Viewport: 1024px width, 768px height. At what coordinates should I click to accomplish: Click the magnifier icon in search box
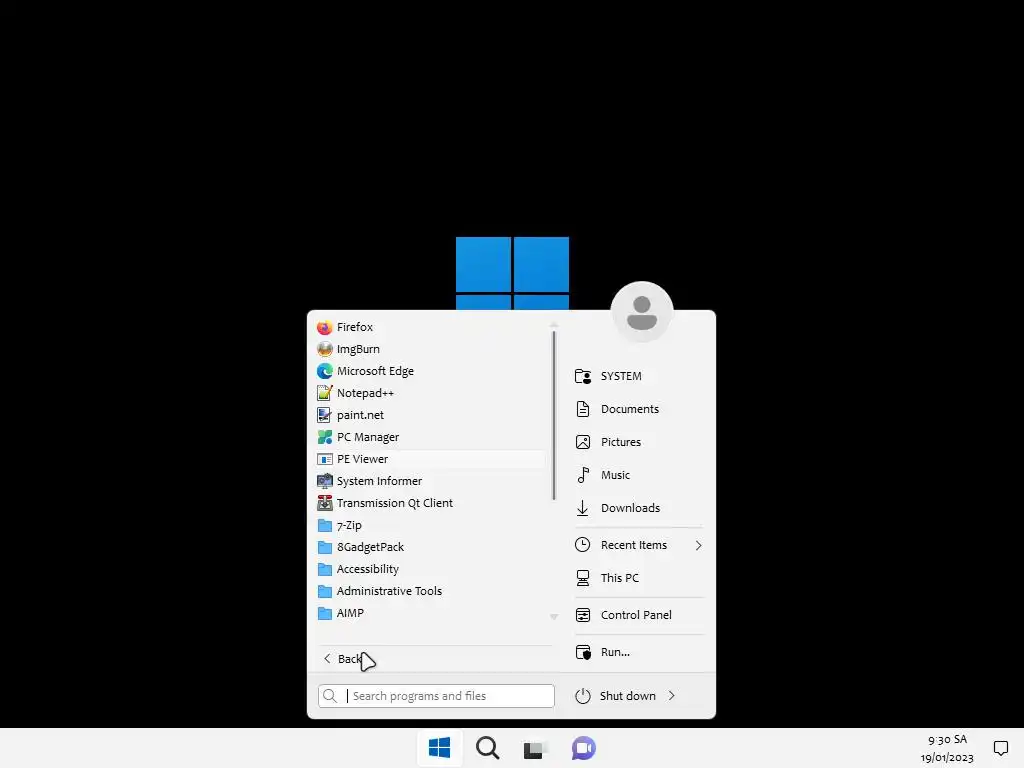tap(330, 696)
